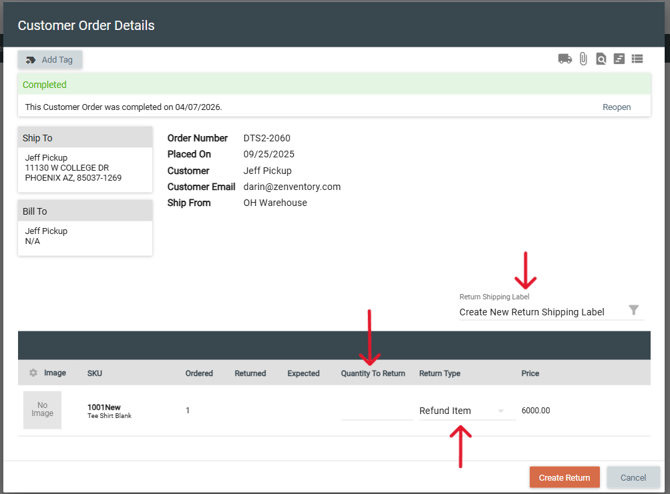
Task: Click the Ship To panel header
Action: [85, 138]
